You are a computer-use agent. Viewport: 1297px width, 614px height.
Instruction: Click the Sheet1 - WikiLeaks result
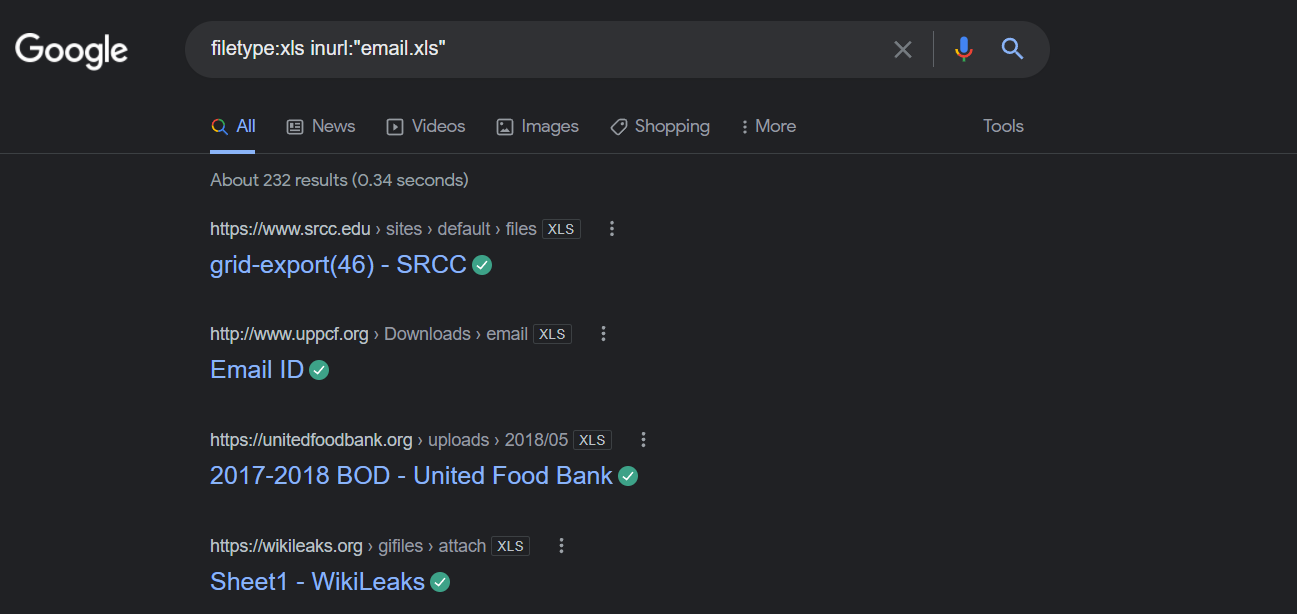pyautogui.click(x=316, y=581)
